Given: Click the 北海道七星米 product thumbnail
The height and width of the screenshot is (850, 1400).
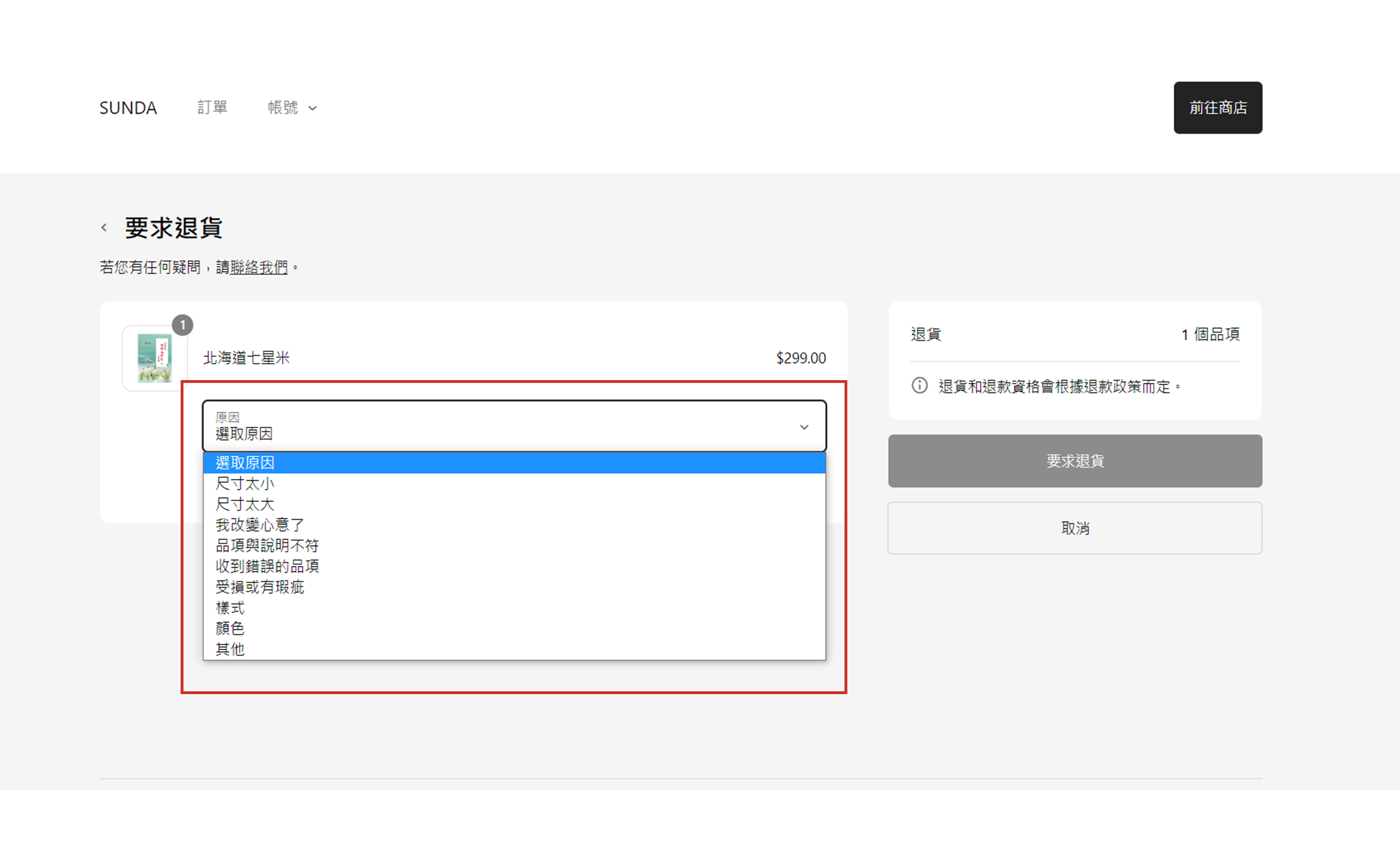Looking at the screenshot, I should (154, 358).
